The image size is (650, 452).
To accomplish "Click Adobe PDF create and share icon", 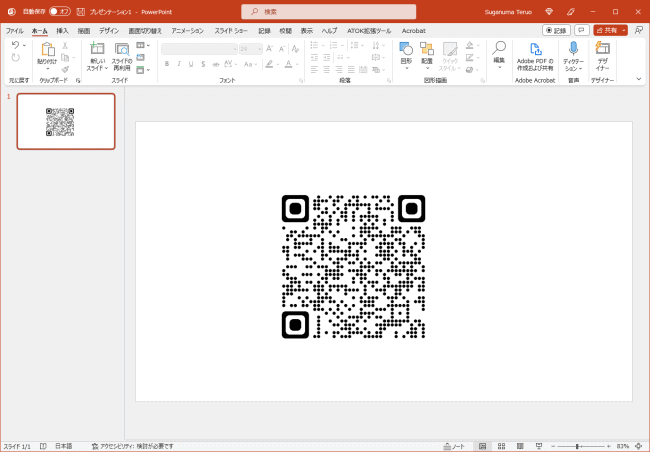I will coord(535,49).
